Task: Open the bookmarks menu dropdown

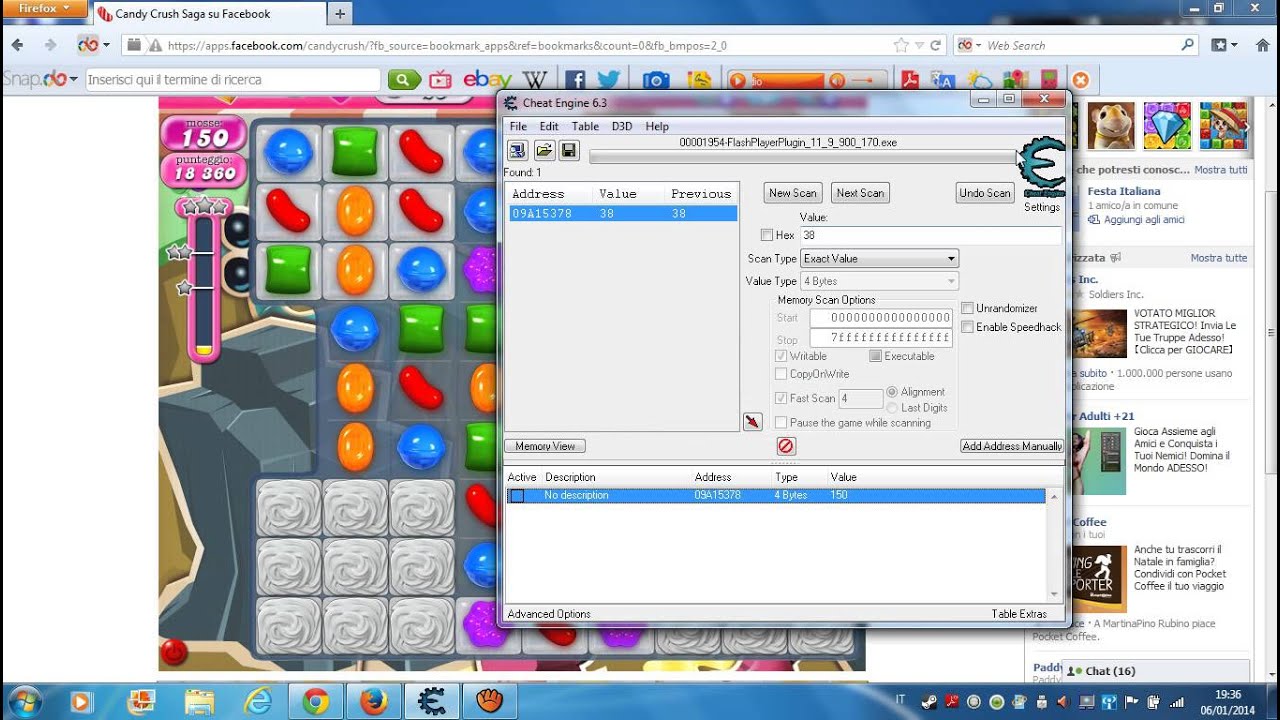Action: [x=1225, y=45]
